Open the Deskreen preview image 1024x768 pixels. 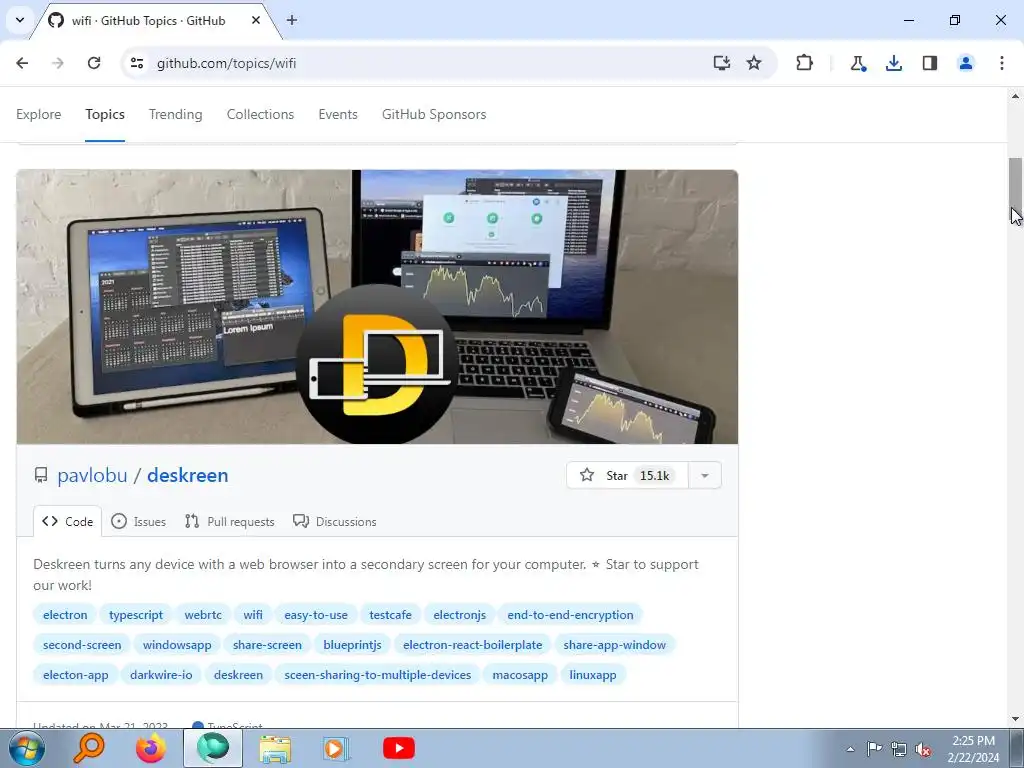click(x=377, y=307)
